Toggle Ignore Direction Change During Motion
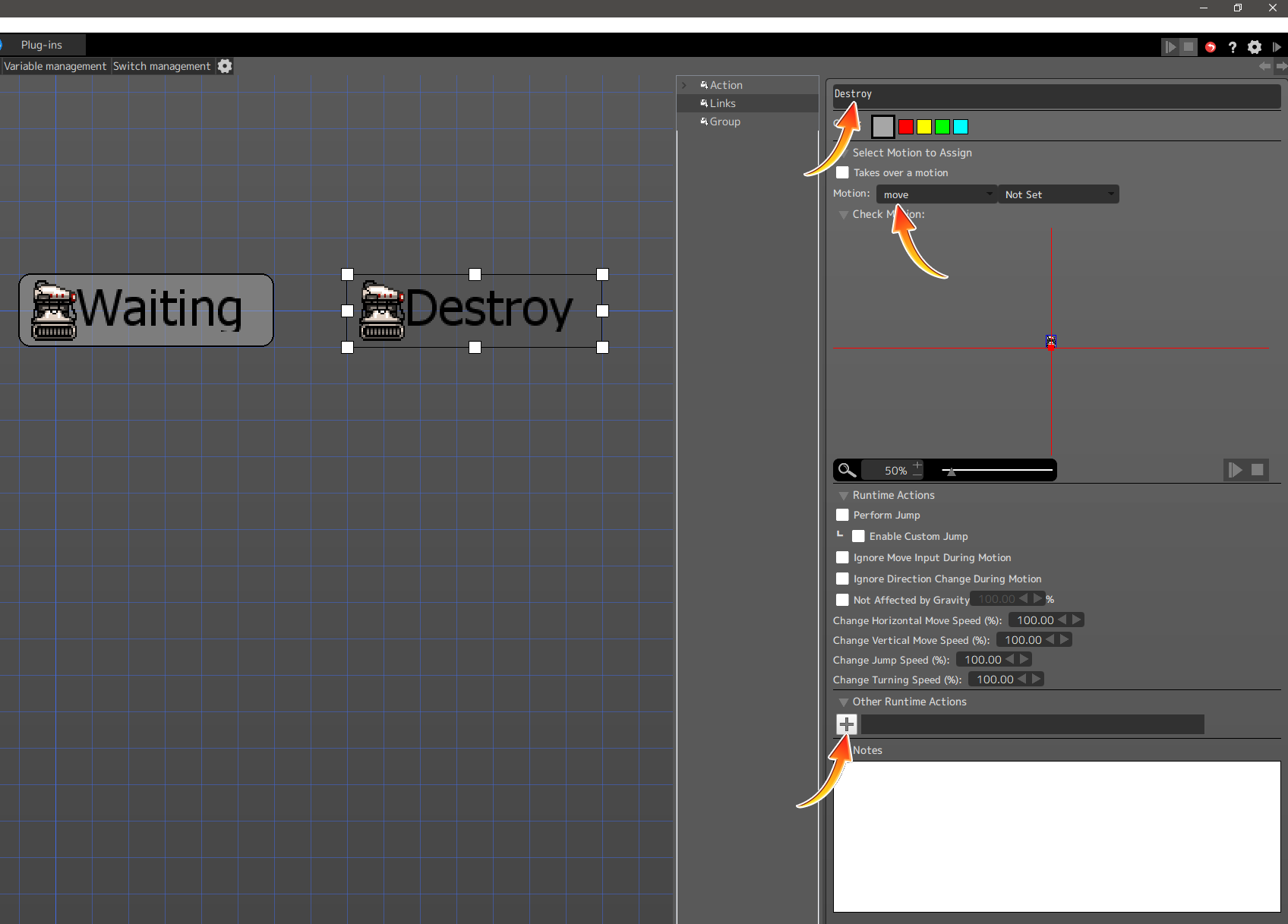The image size is (1288, 924). point(842,579)
